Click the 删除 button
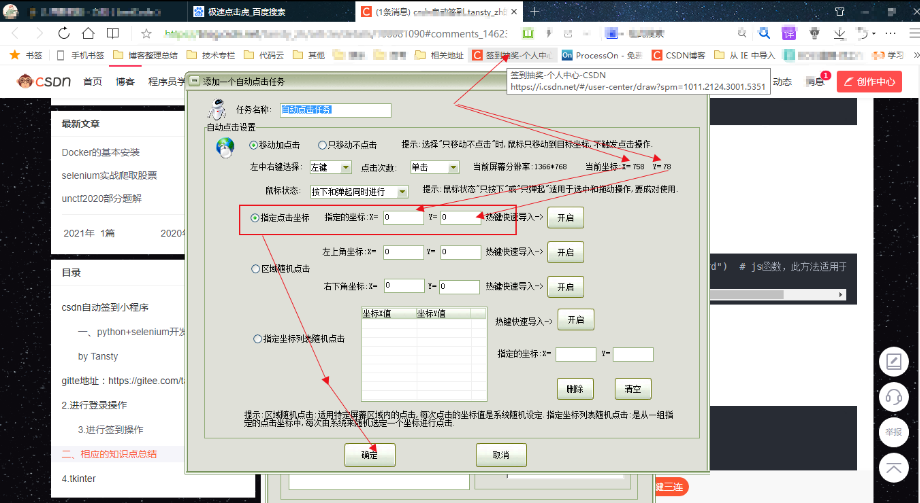The width and height of the screenshot is (920, 503). coord(575,389)
